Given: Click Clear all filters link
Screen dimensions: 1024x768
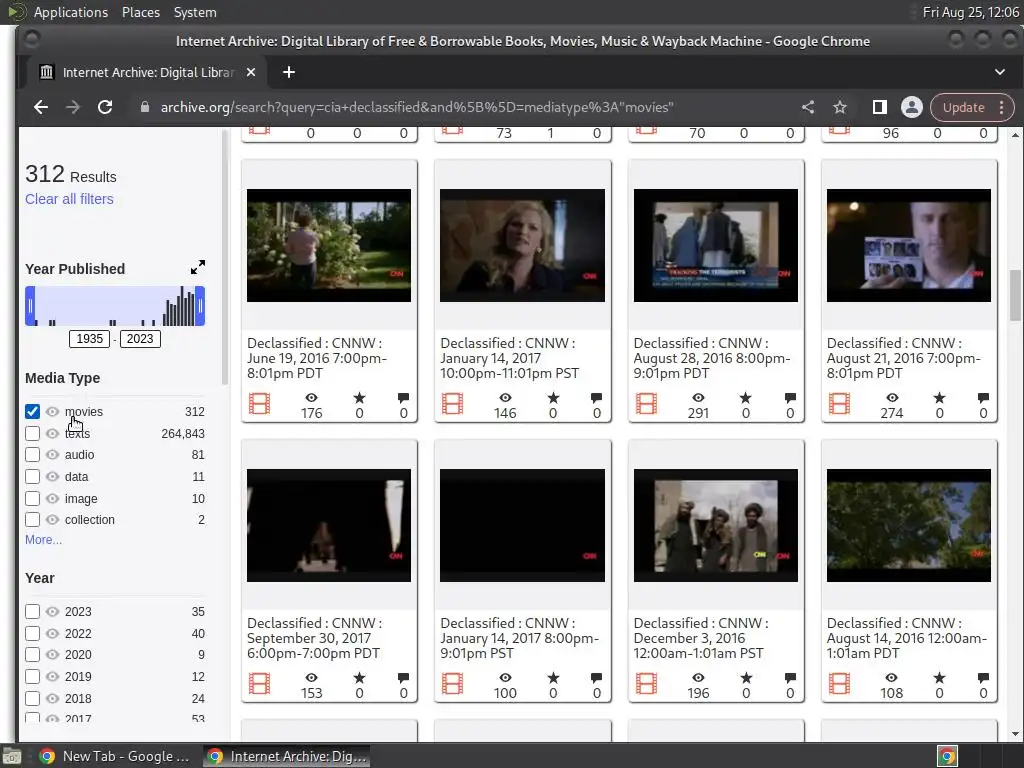Looking at the screenshot, I should pos(69,199).
